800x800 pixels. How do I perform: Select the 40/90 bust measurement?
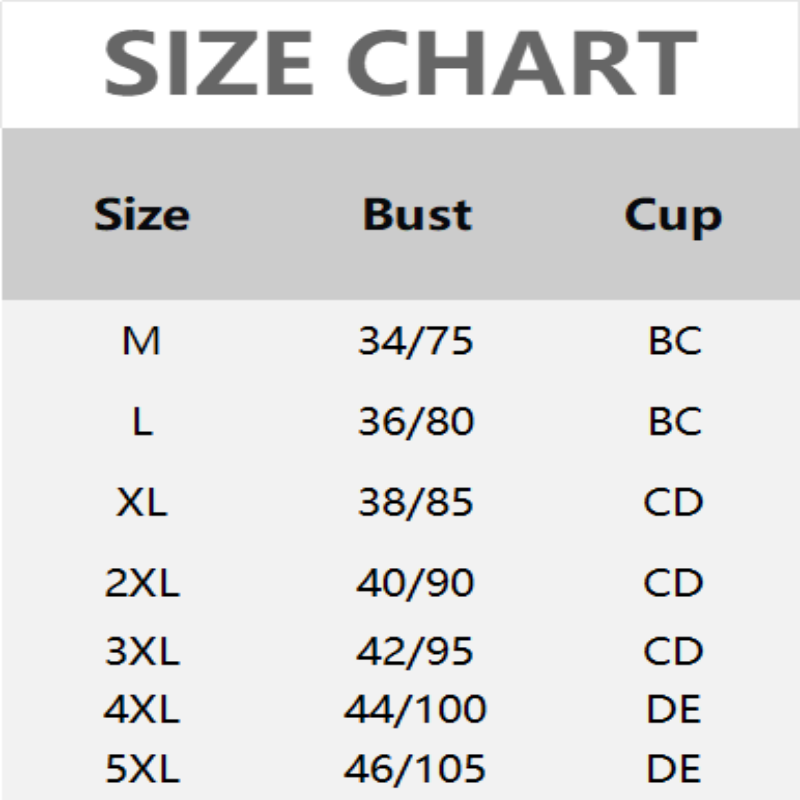415,582
